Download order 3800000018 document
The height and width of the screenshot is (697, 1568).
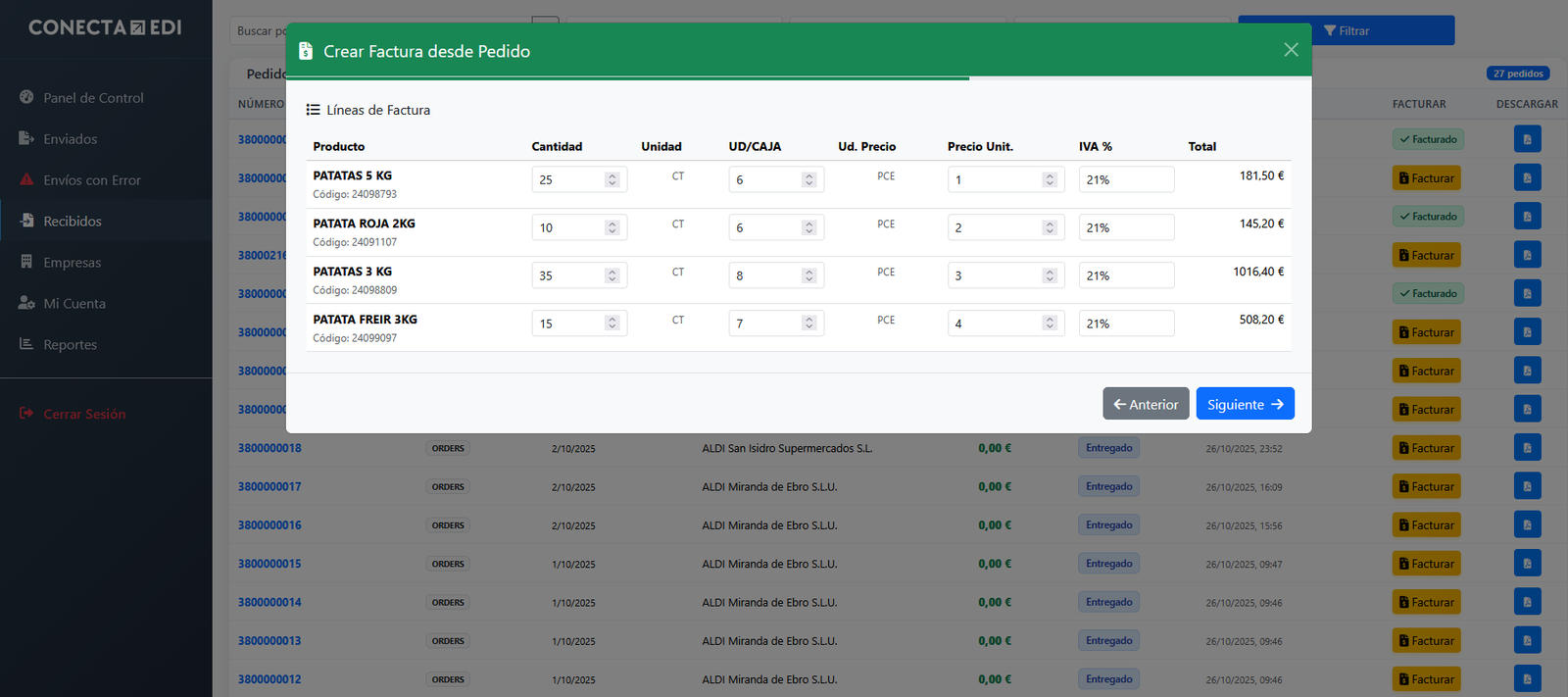point(1527,448)
